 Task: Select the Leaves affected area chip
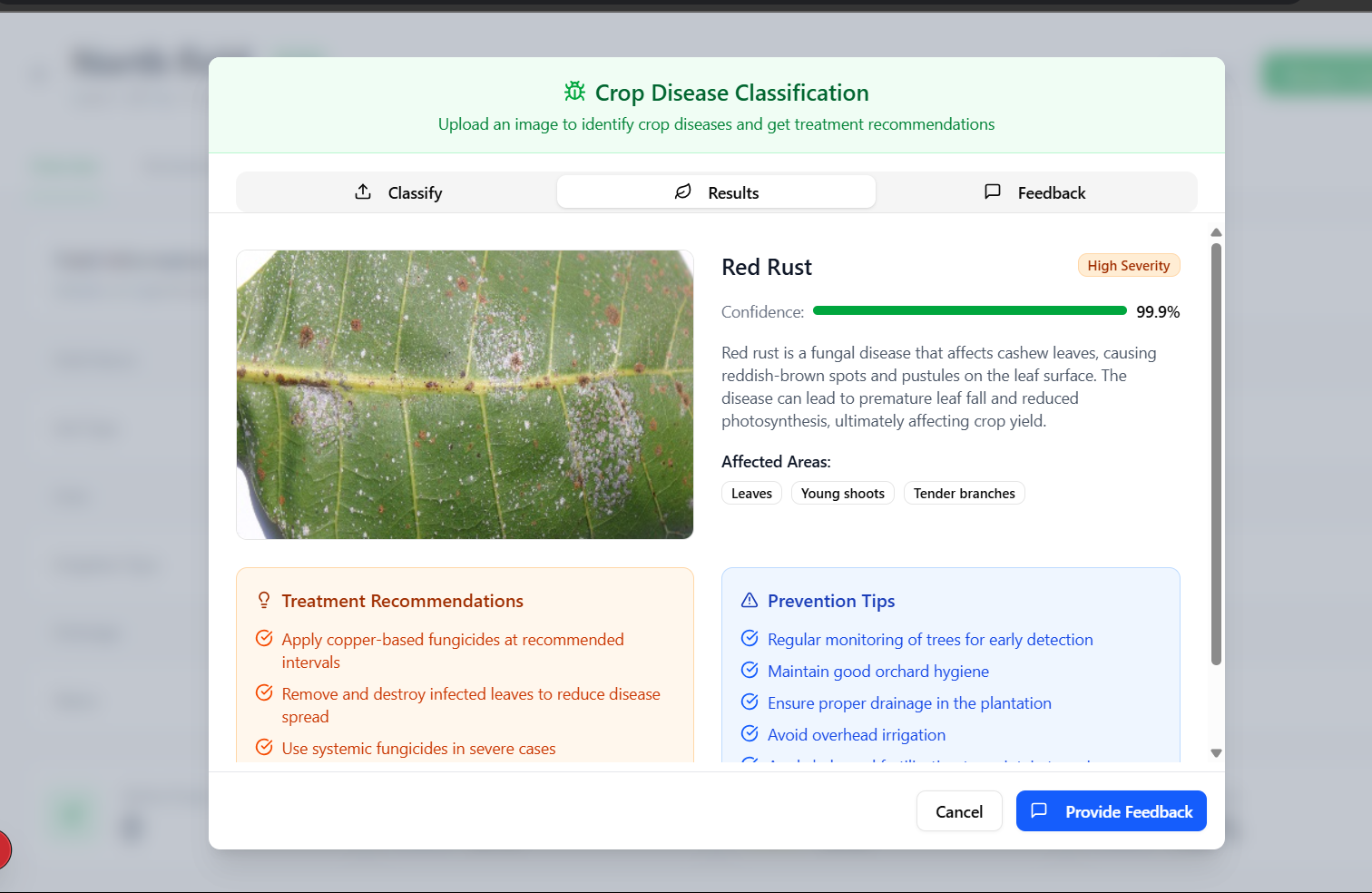[x=751, y=493]
